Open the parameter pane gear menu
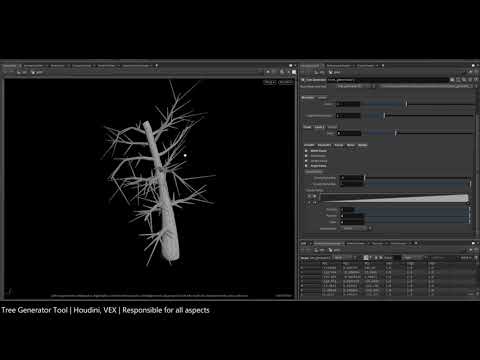Screen dimensions: 480x360 pos(452,80)
